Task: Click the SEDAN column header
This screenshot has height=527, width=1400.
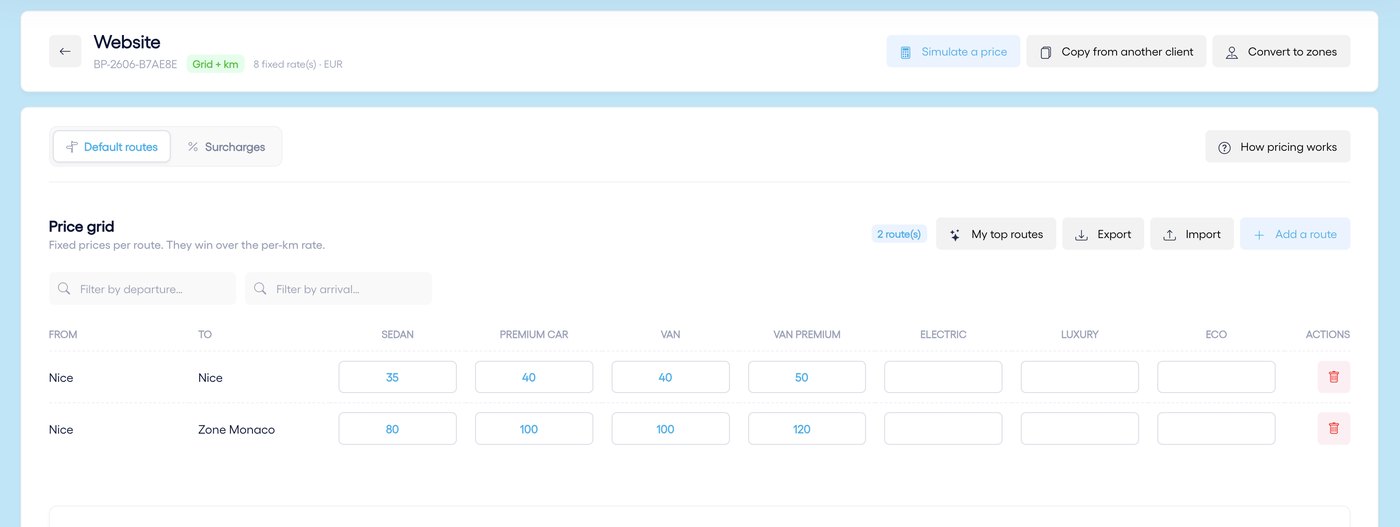Action: 397,334
